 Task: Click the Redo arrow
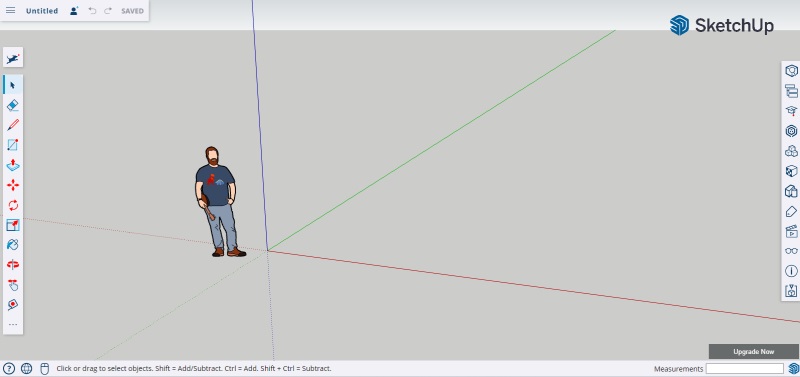click(108, 11)
